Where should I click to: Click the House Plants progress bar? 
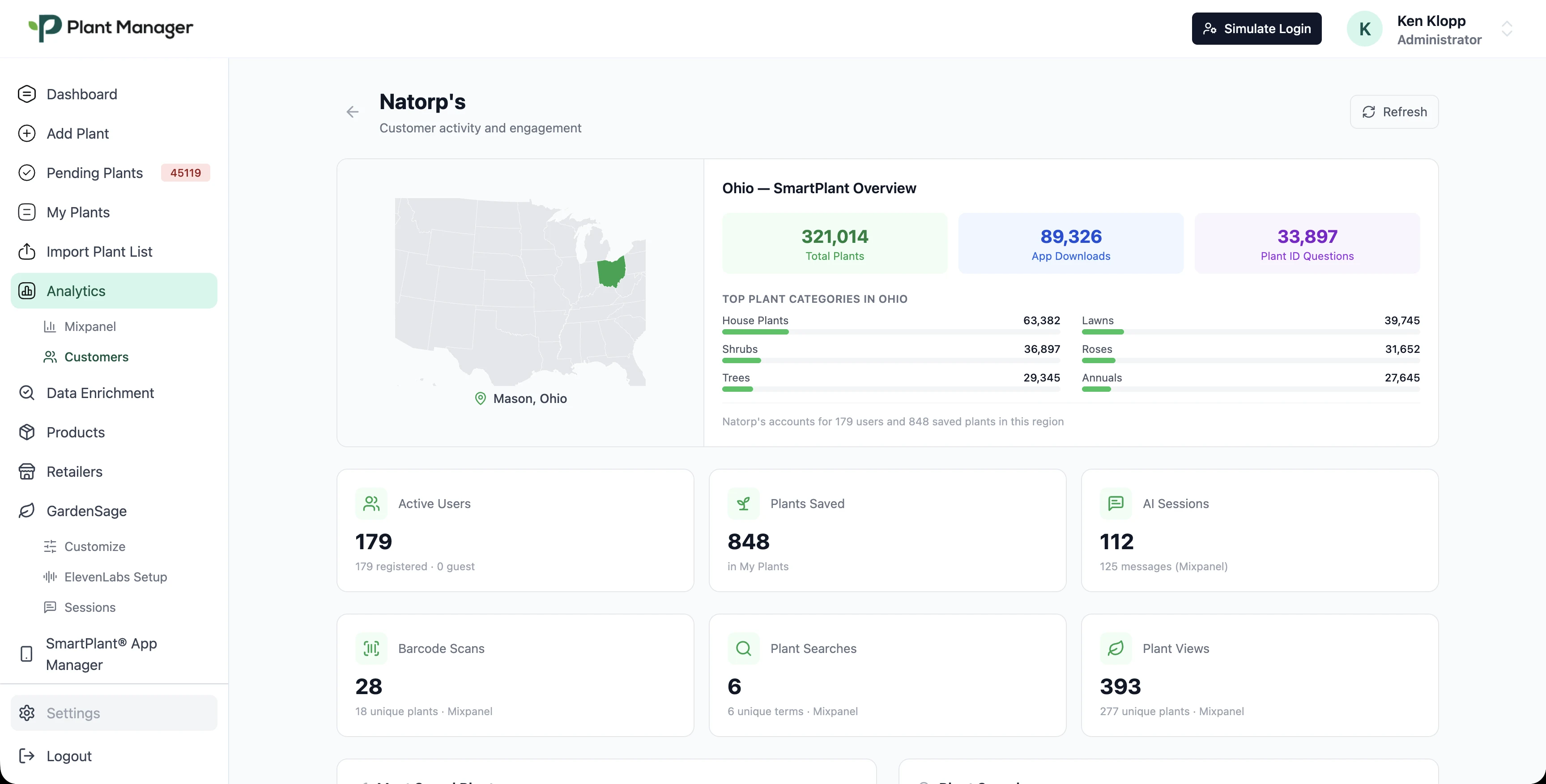tap(890, 332)
